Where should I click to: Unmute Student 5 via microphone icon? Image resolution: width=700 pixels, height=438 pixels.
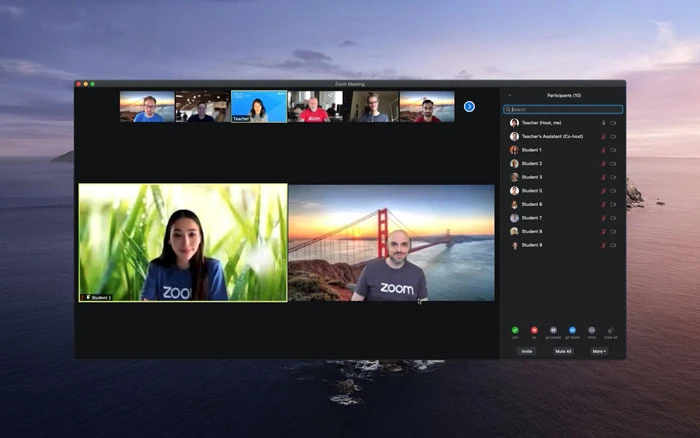(603, 190)
